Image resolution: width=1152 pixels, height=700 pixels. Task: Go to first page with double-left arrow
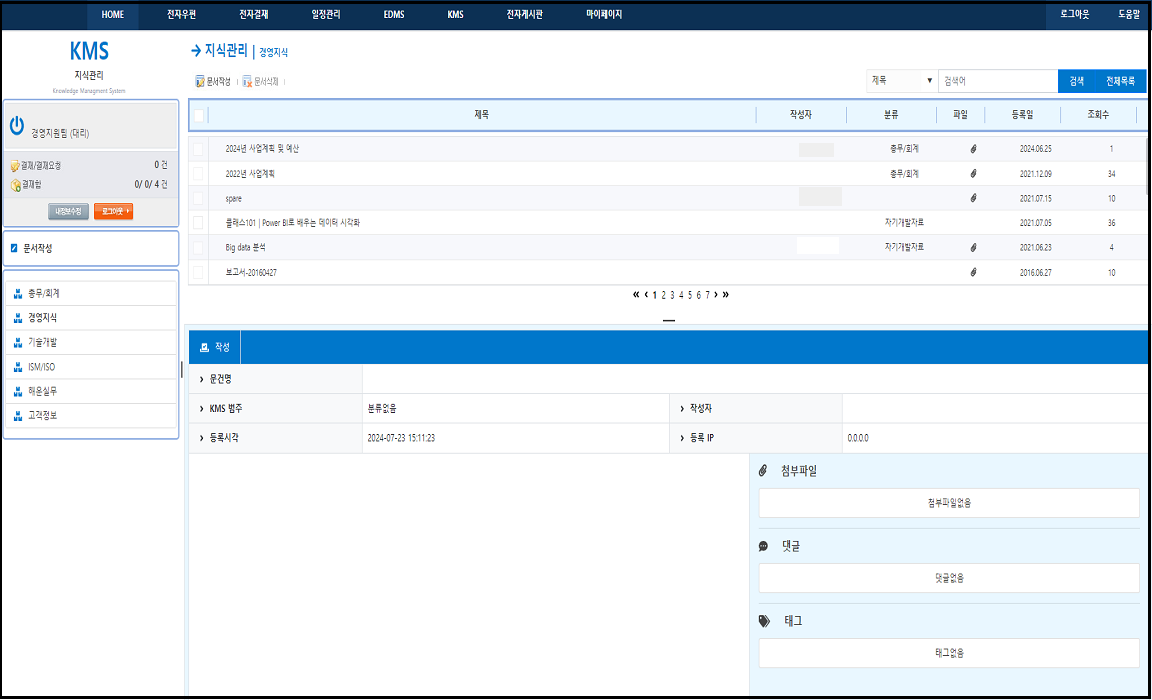pos(636,295)
